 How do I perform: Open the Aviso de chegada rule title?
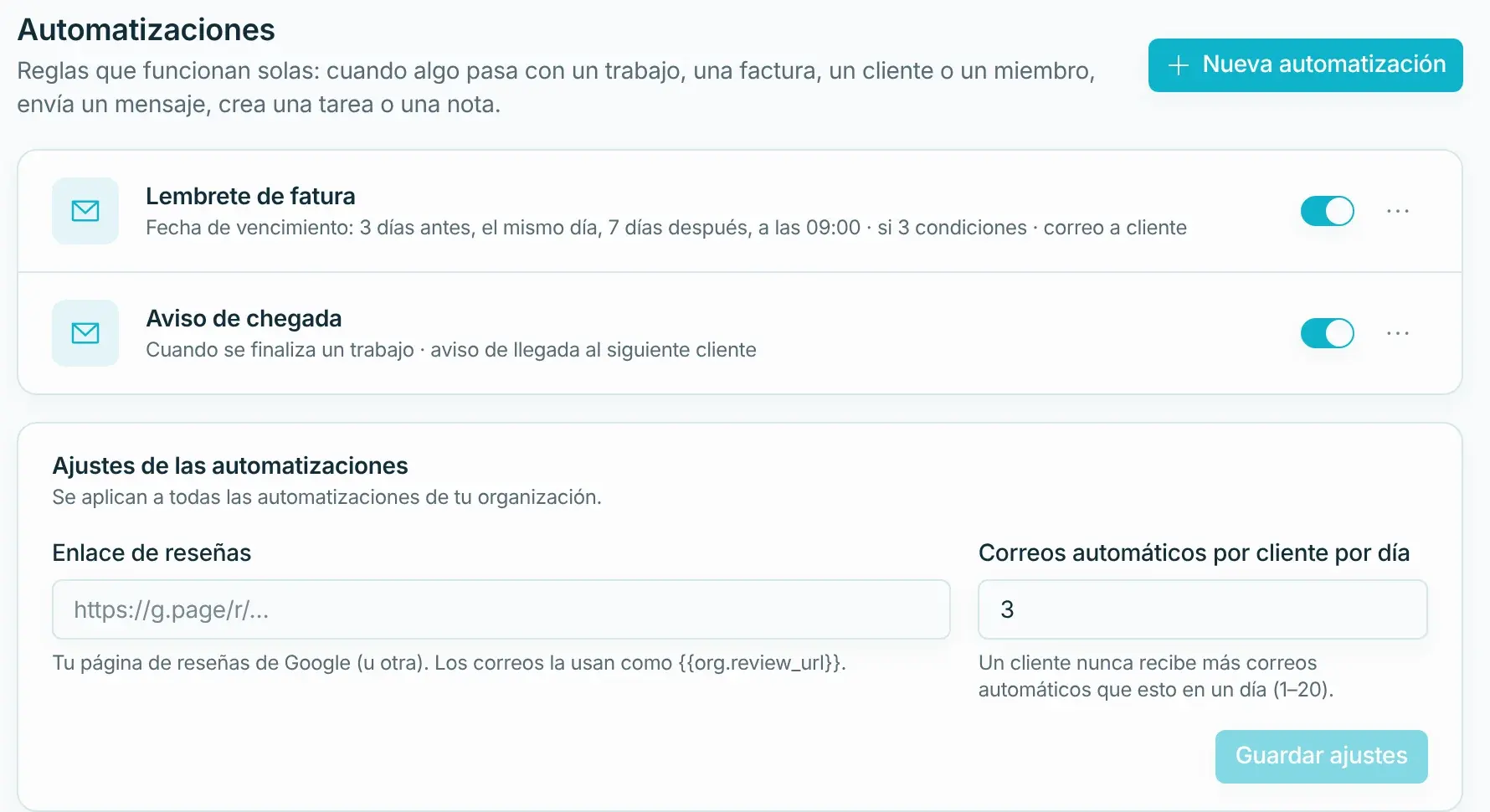click(244, 318)
